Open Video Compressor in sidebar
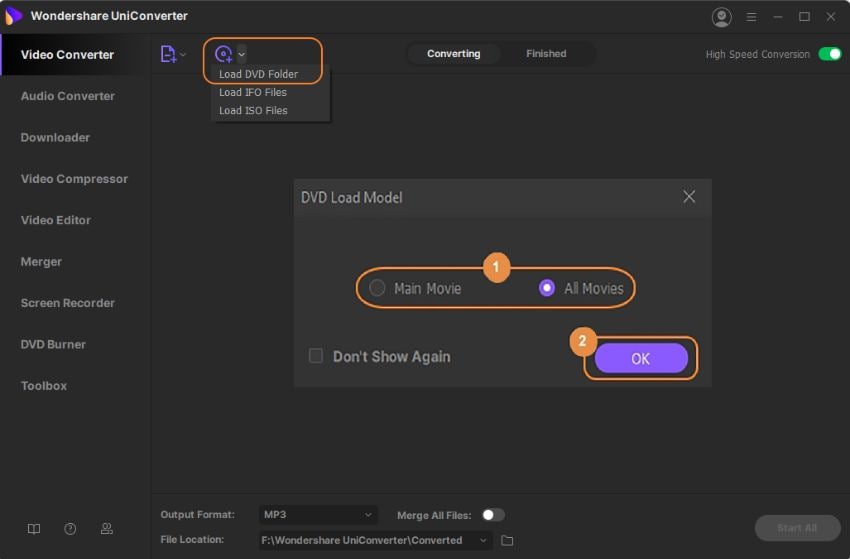 click(x=74, y=179)
